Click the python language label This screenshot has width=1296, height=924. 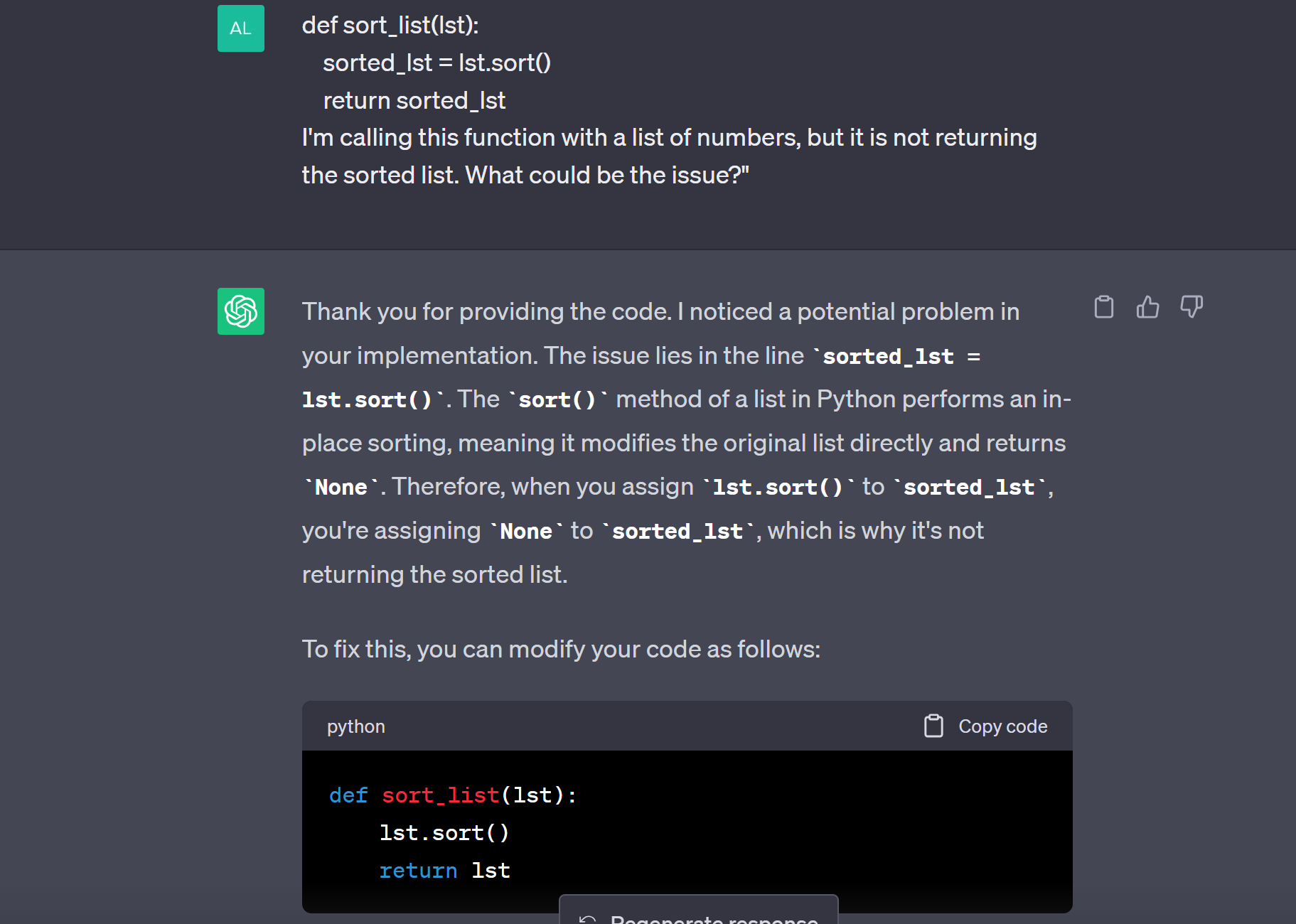(356, 726)
